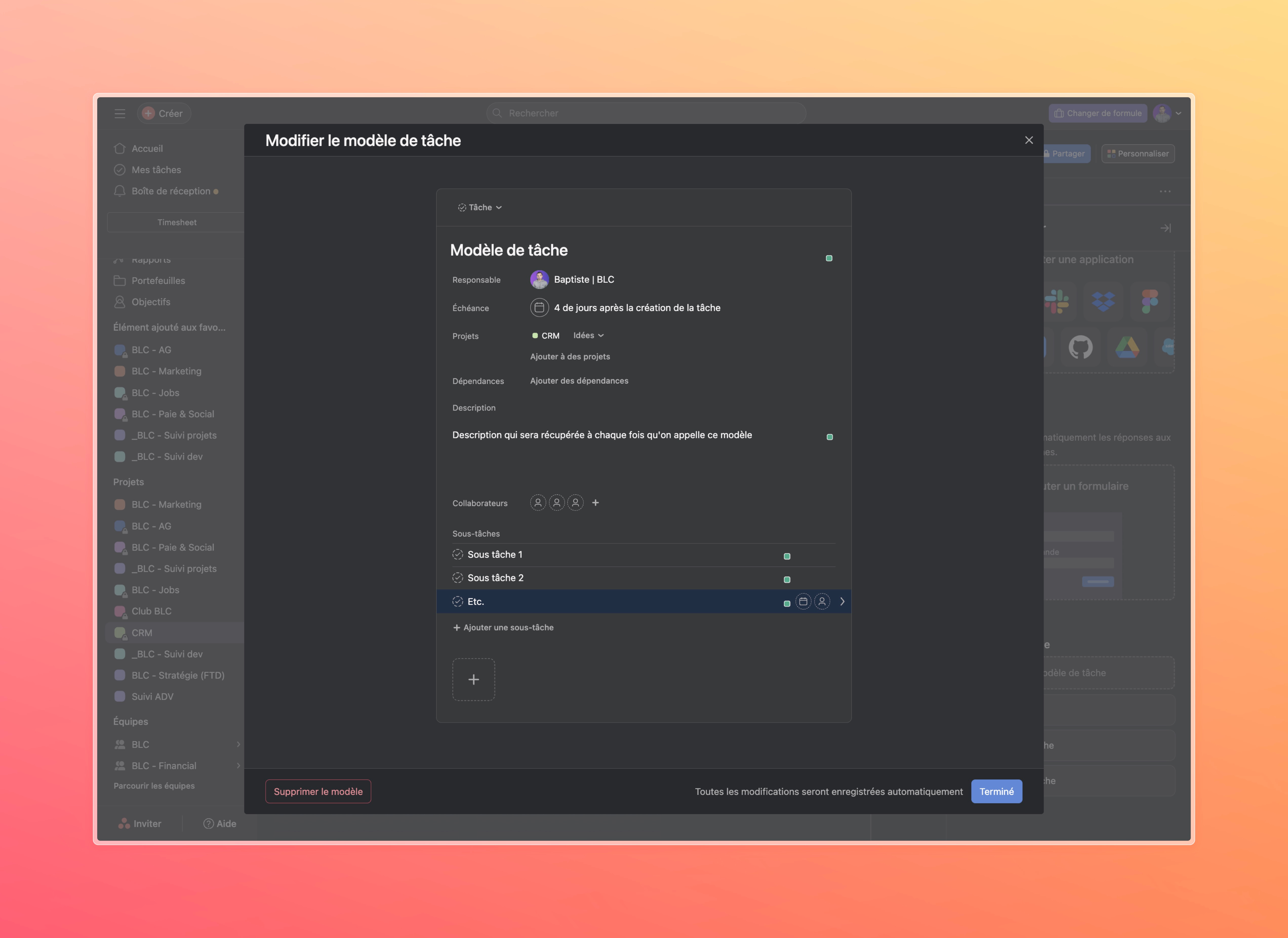Click the Terminé button
Screen dimensions: 1288x938
[996, 791]
